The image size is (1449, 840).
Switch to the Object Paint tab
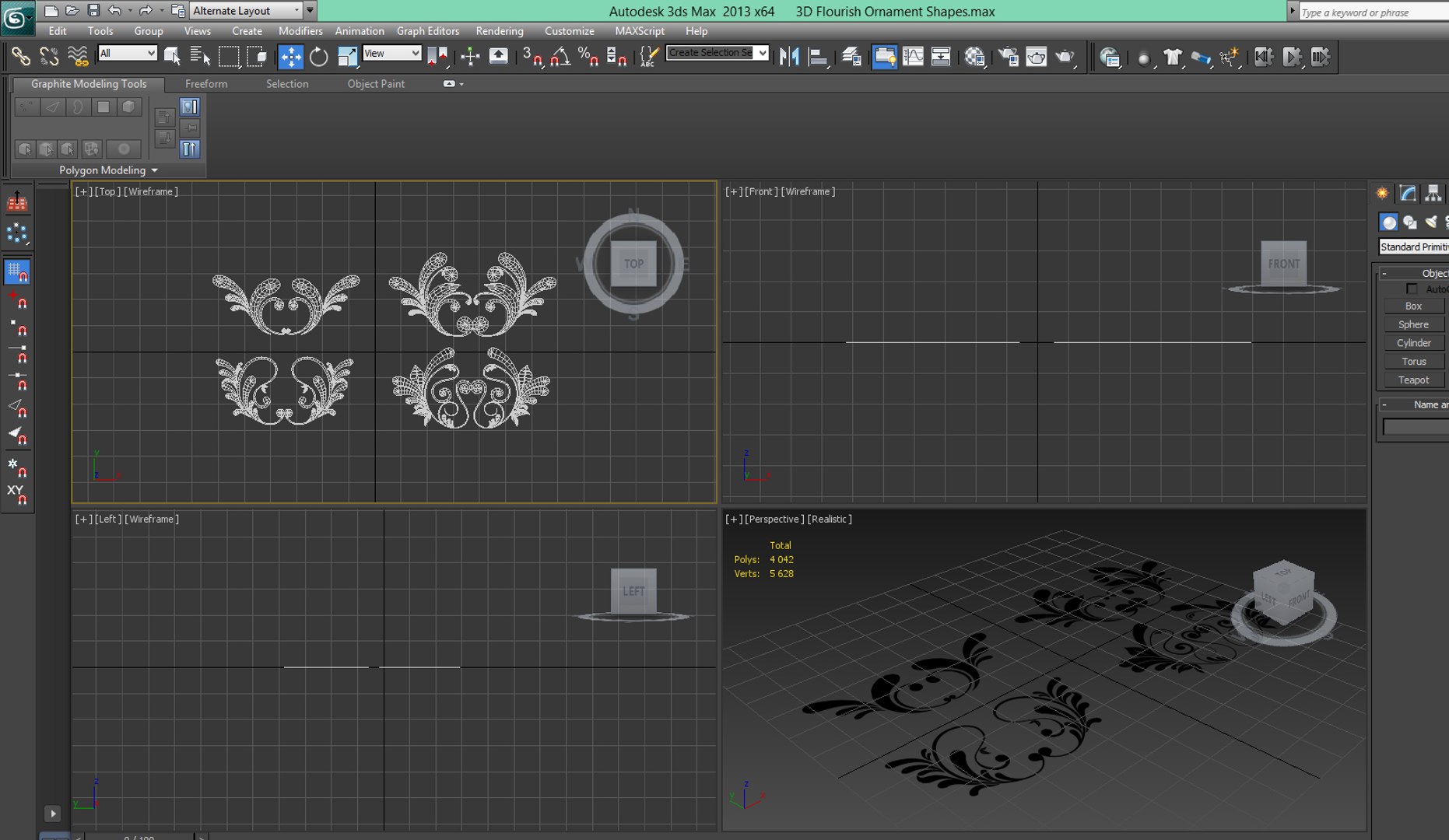point(376,84)
